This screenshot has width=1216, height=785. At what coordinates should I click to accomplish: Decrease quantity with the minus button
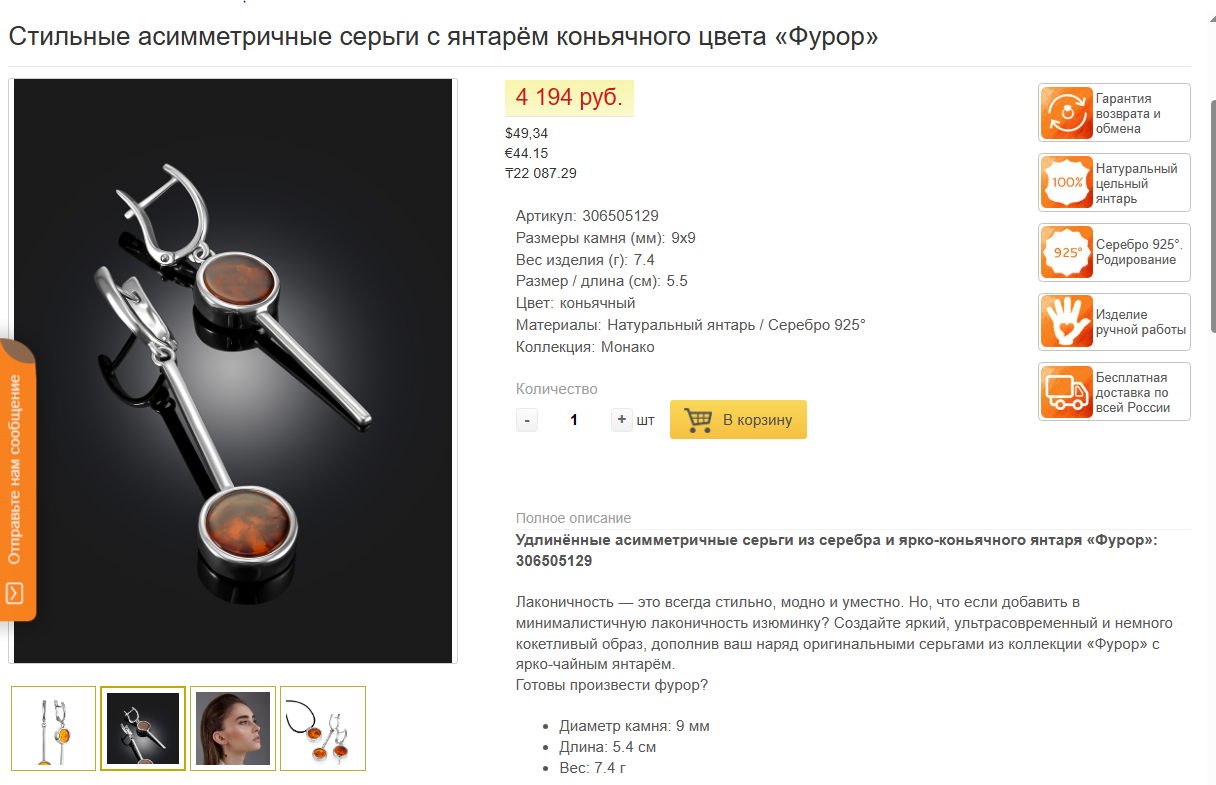pyautogui.click(x=527, y=420)
